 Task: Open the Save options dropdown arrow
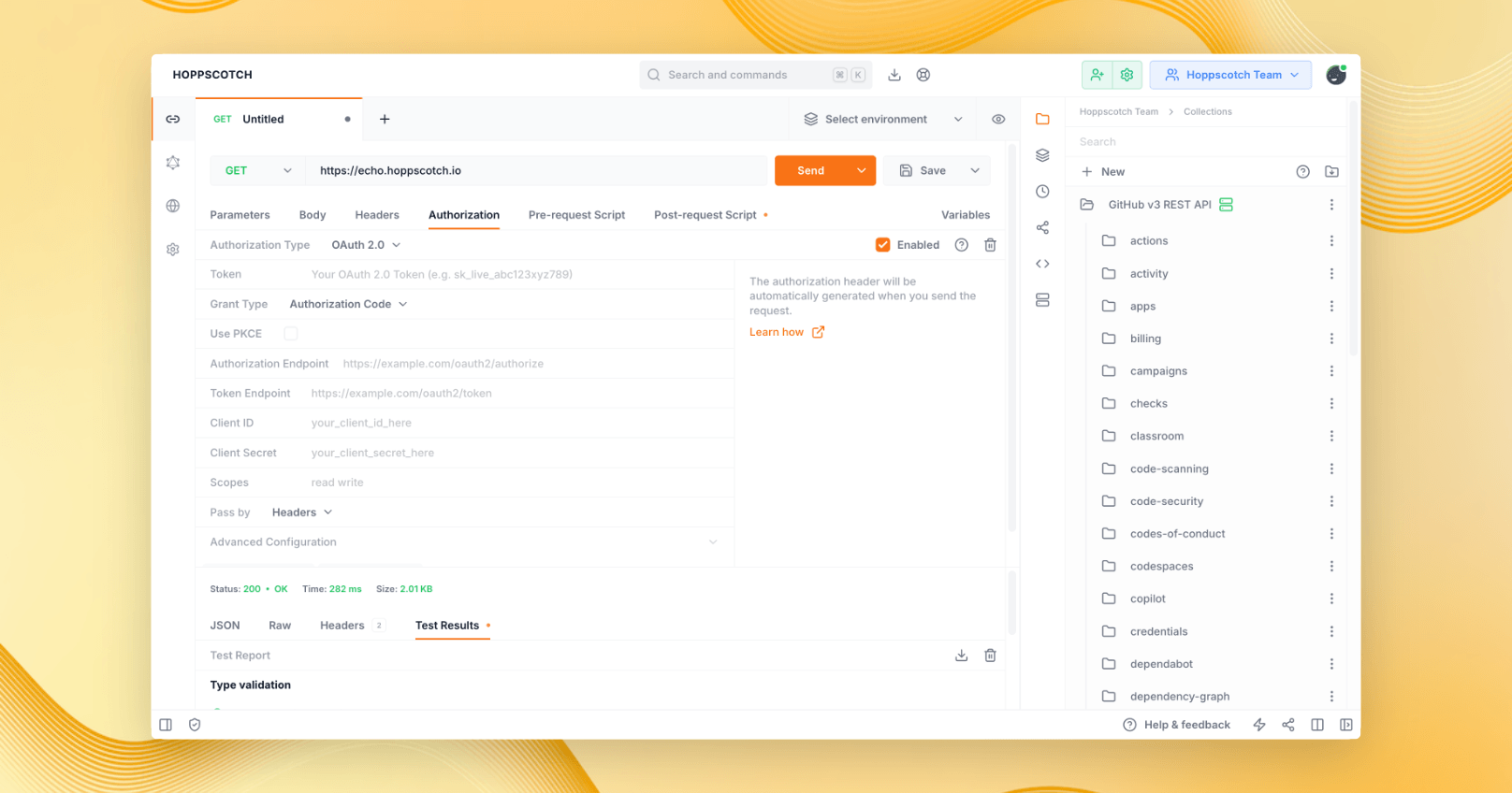(975, 170)
